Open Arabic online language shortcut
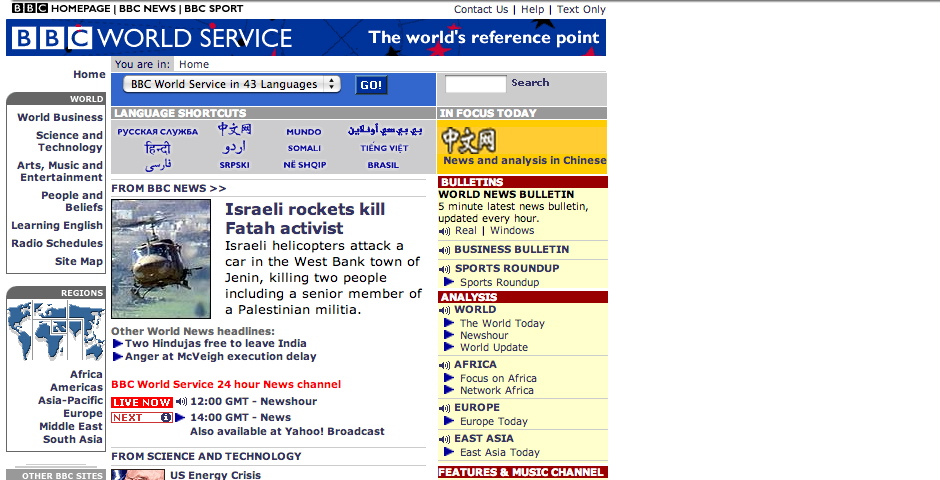 [x=384, y=130]
